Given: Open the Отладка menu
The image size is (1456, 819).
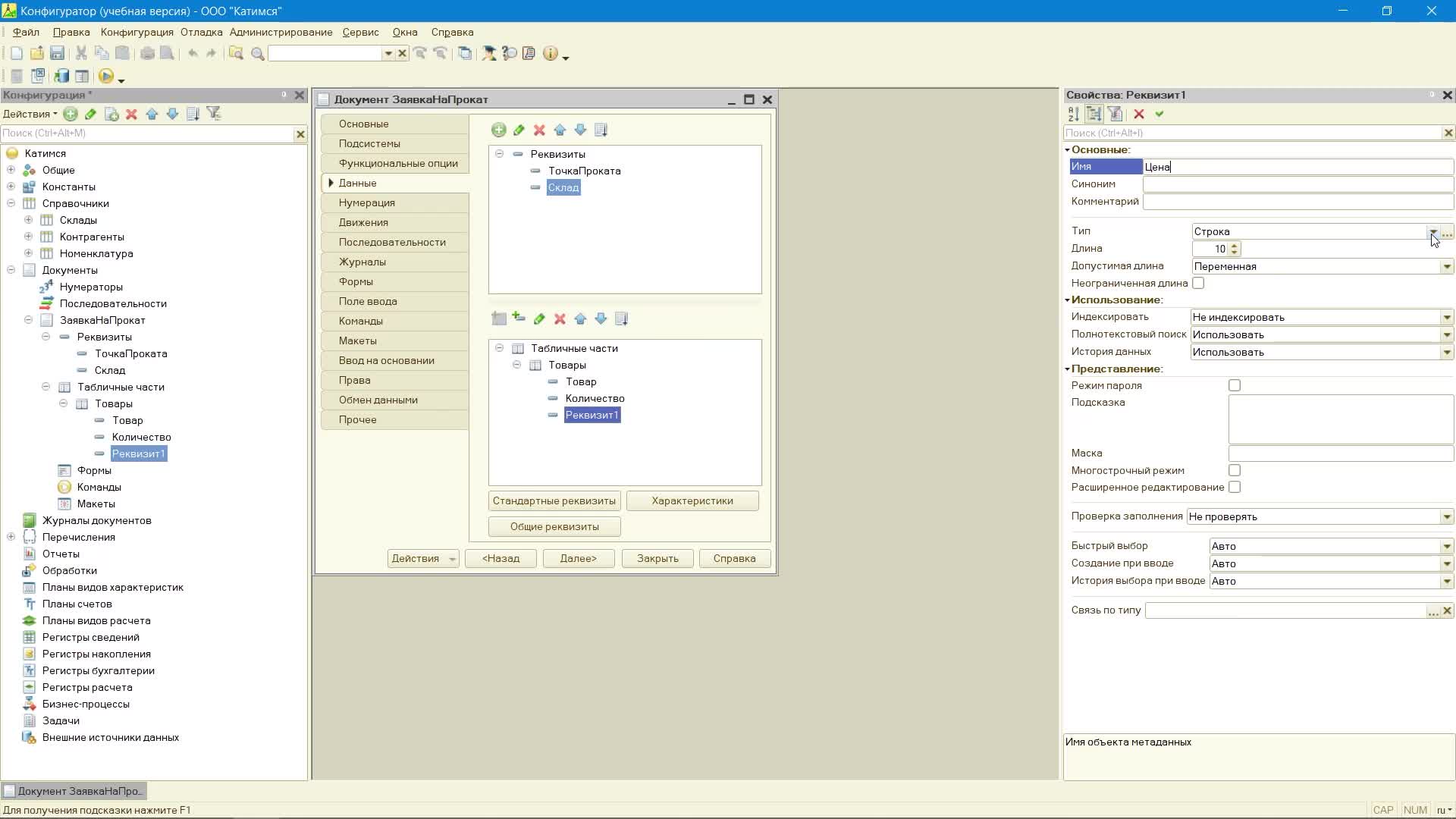Looking at the screenshot, I should pos(201,32).
